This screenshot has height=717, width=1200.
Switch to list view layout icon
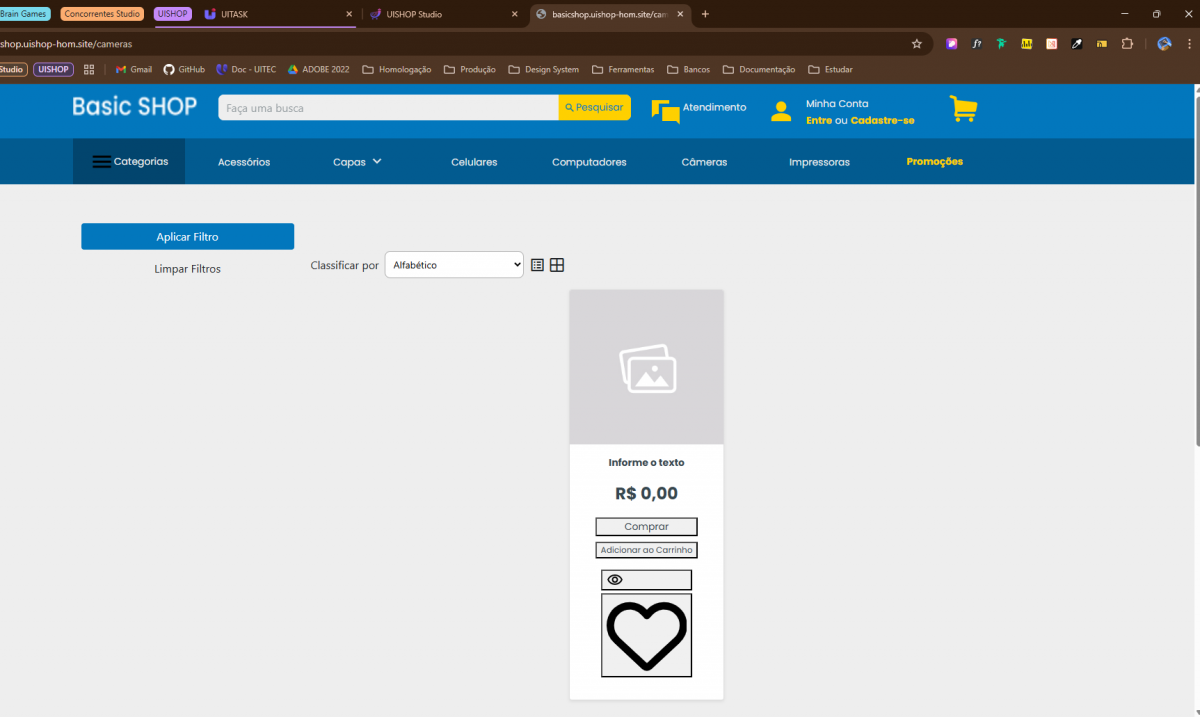tap(538, 265)
